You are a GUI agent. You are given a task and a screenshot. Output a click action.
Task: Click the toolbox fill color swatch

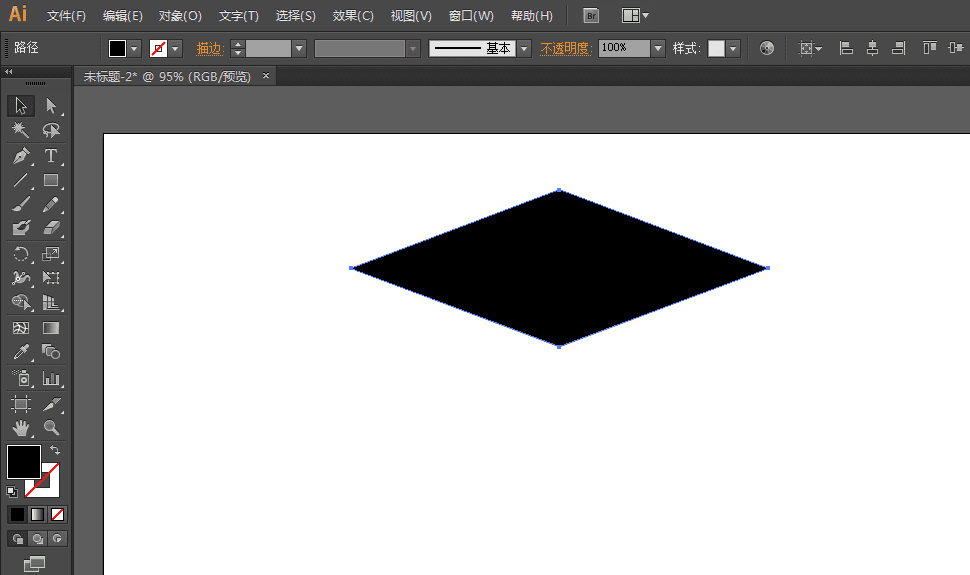[23, 462]
